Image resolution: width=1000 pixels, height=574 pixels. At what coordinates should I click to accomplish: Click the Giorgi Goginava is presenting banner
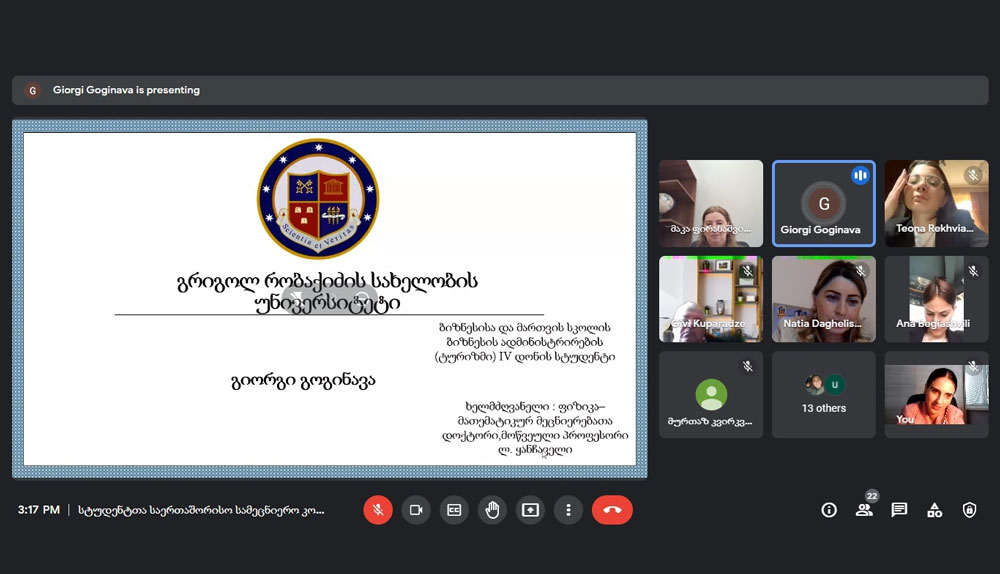126,90
